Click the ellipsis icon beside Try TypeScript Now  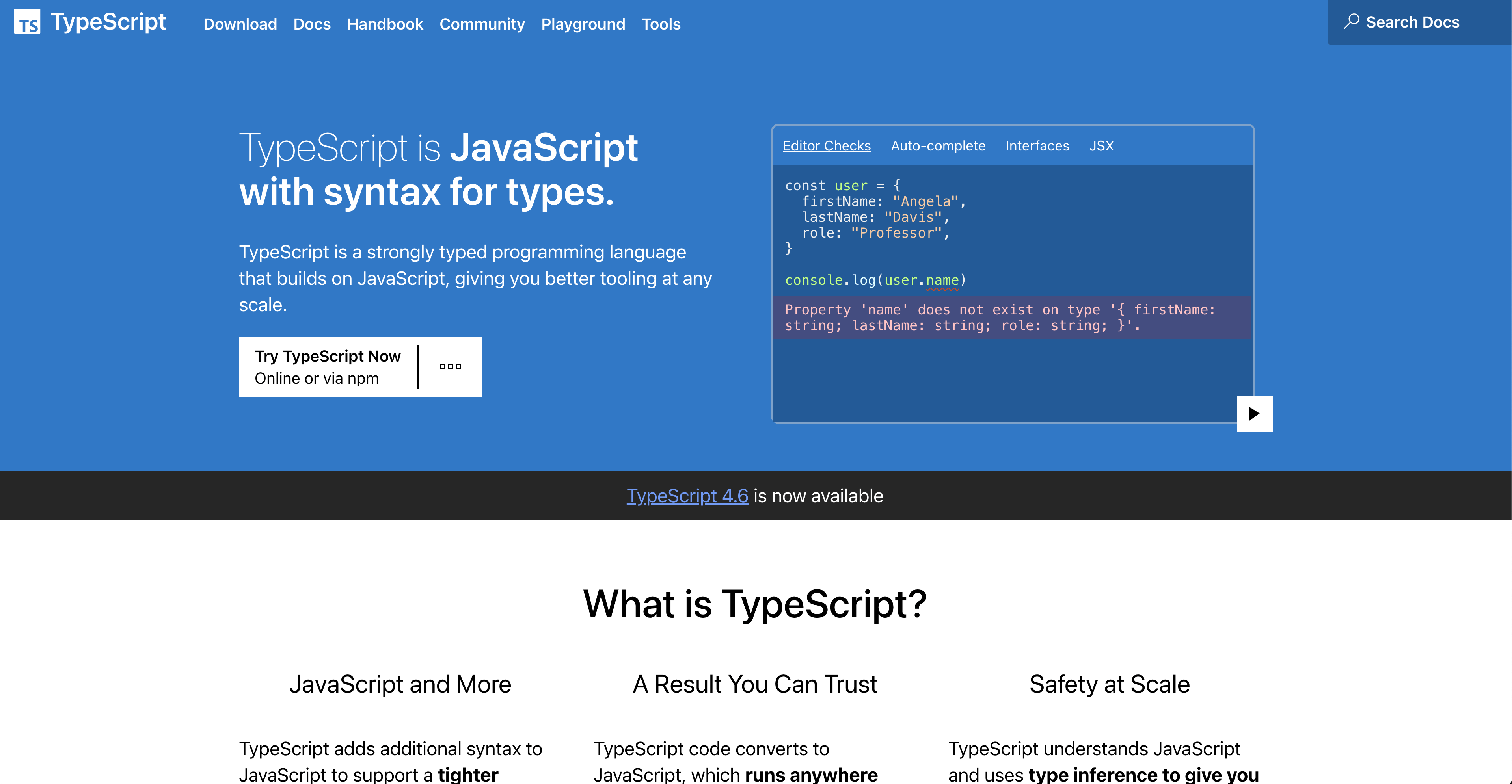point(450,366)
